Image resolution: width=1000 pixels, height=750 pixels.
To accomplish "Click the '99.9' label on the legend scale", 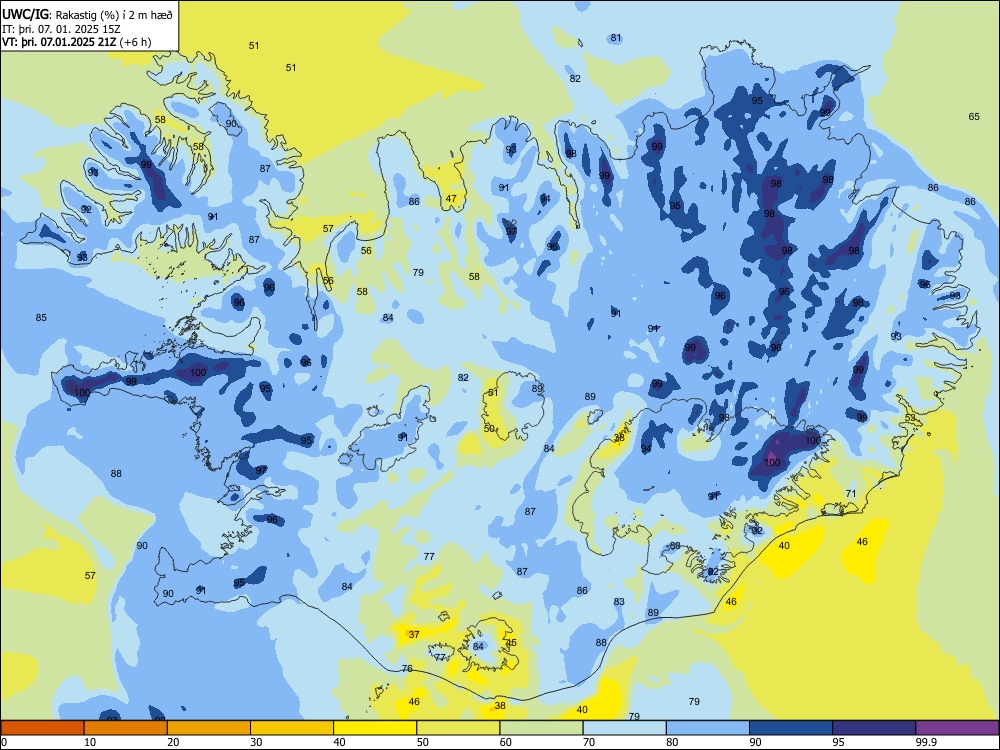I will 925,742.
